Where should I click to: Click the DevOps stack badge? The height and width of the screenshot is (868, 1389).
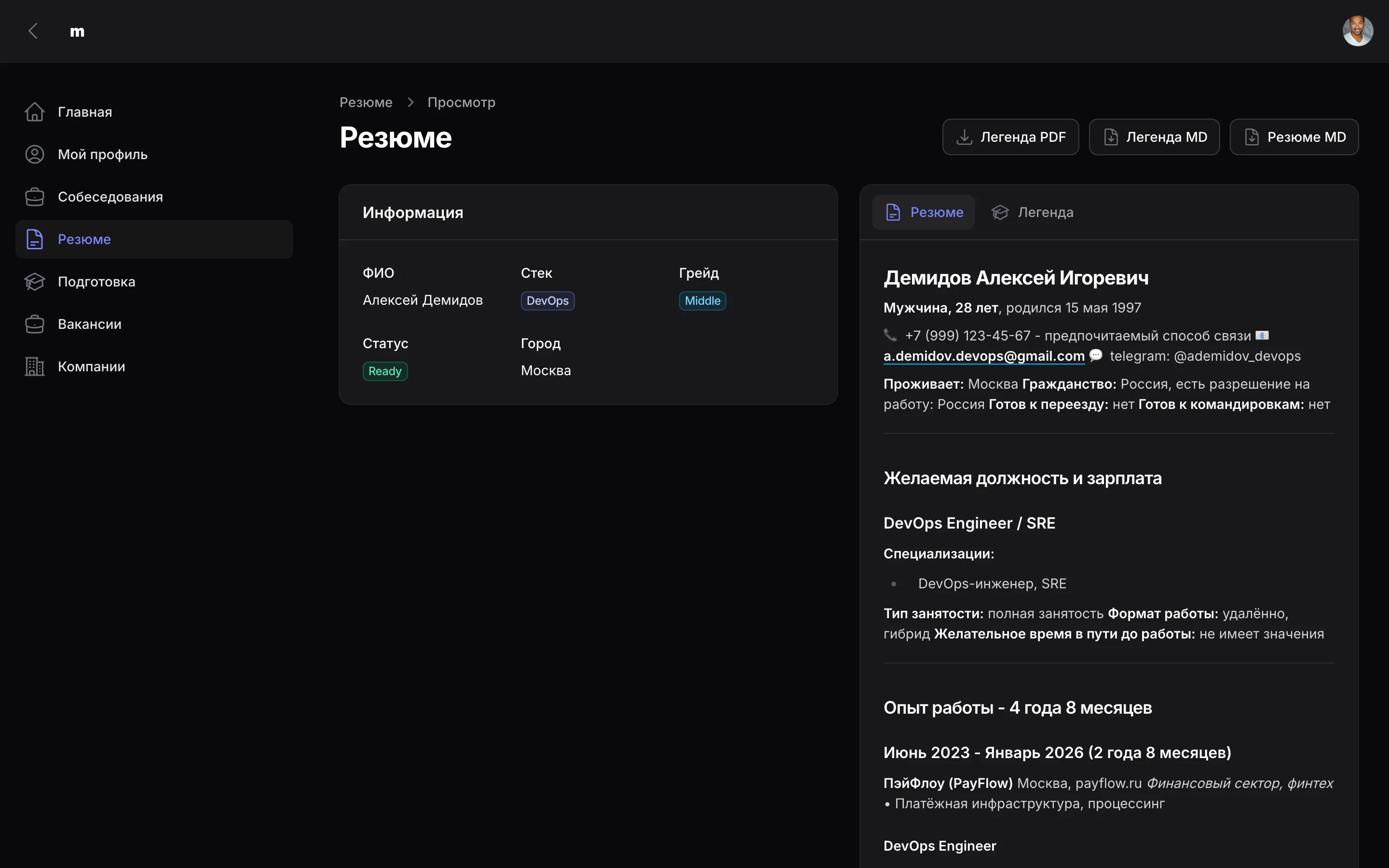tap(547, 301)
